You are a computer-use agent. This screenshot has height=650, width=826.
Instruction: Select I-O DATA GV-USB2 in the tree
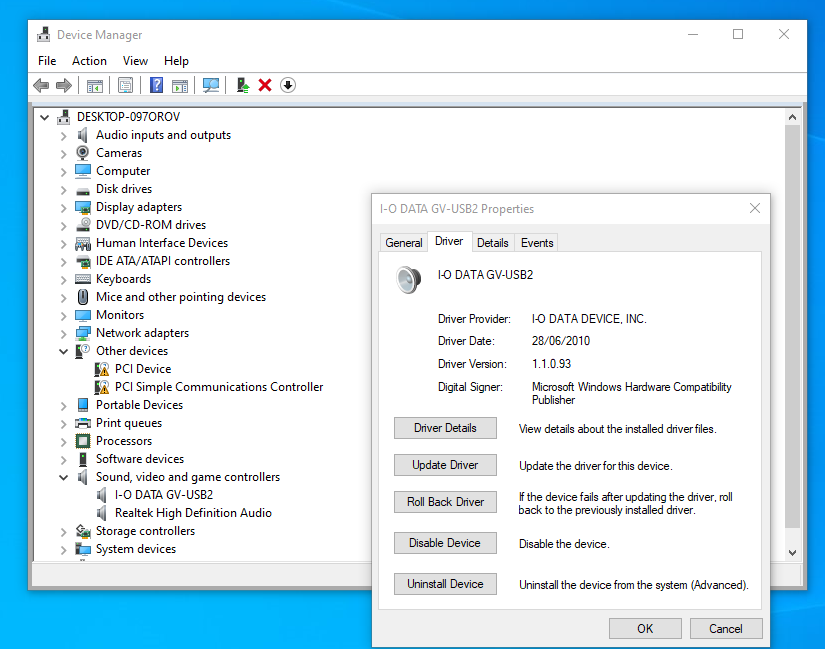tap(164, 495)
